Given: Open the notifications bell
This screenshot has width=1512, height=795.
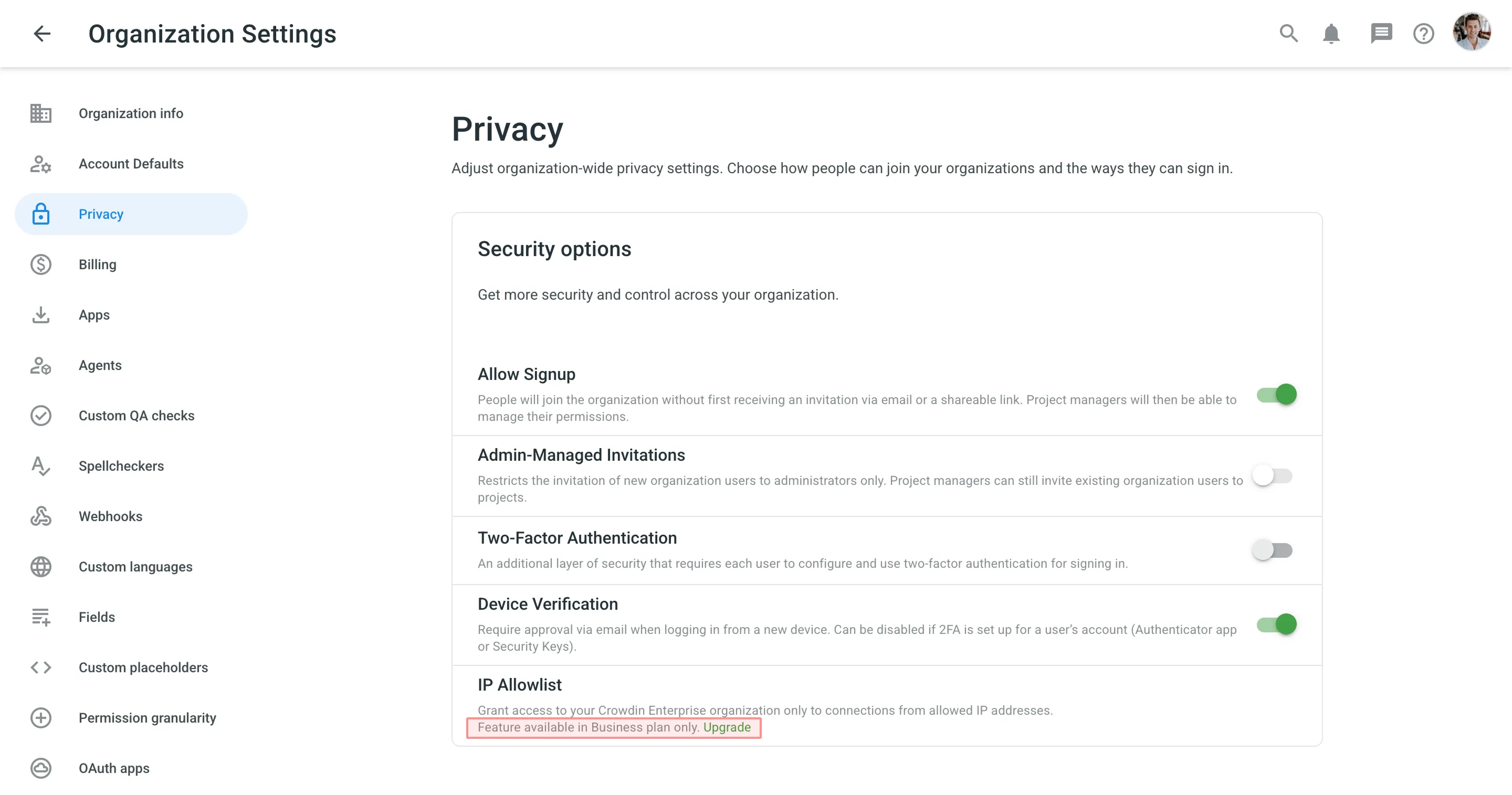Looking at the screenshot, I should [x=1331, y=34].
